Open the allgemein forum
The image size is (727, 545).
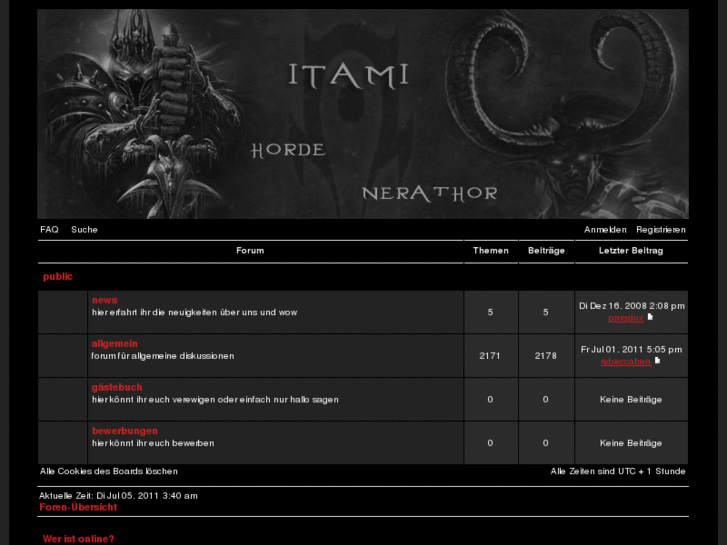[x=115, y=344]
